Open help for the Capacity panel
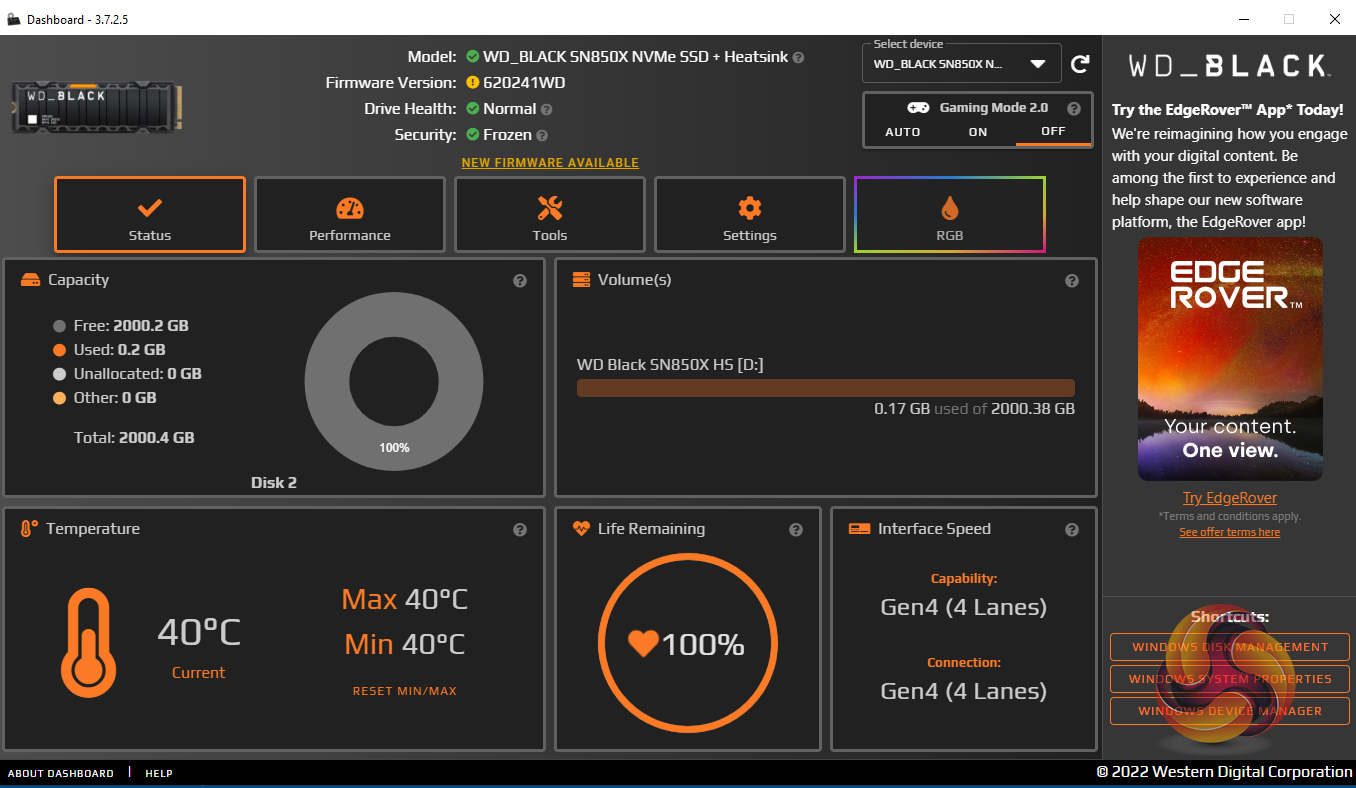1356x788 pixels. [x=520, y=281]
